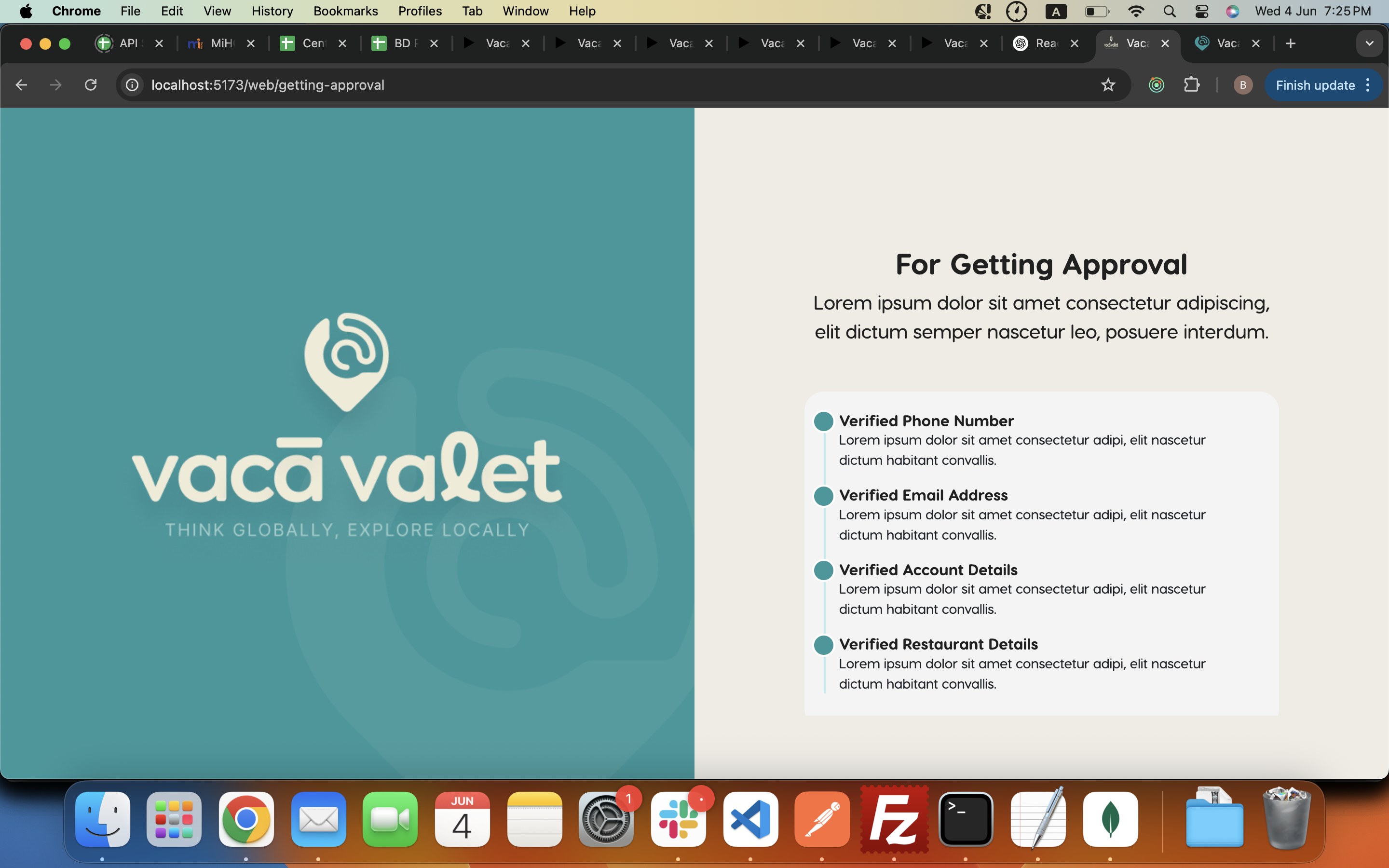Launch Postman from the dock
The height and width of the screenshot is (868, 1389).
click(x=822, y=819)
